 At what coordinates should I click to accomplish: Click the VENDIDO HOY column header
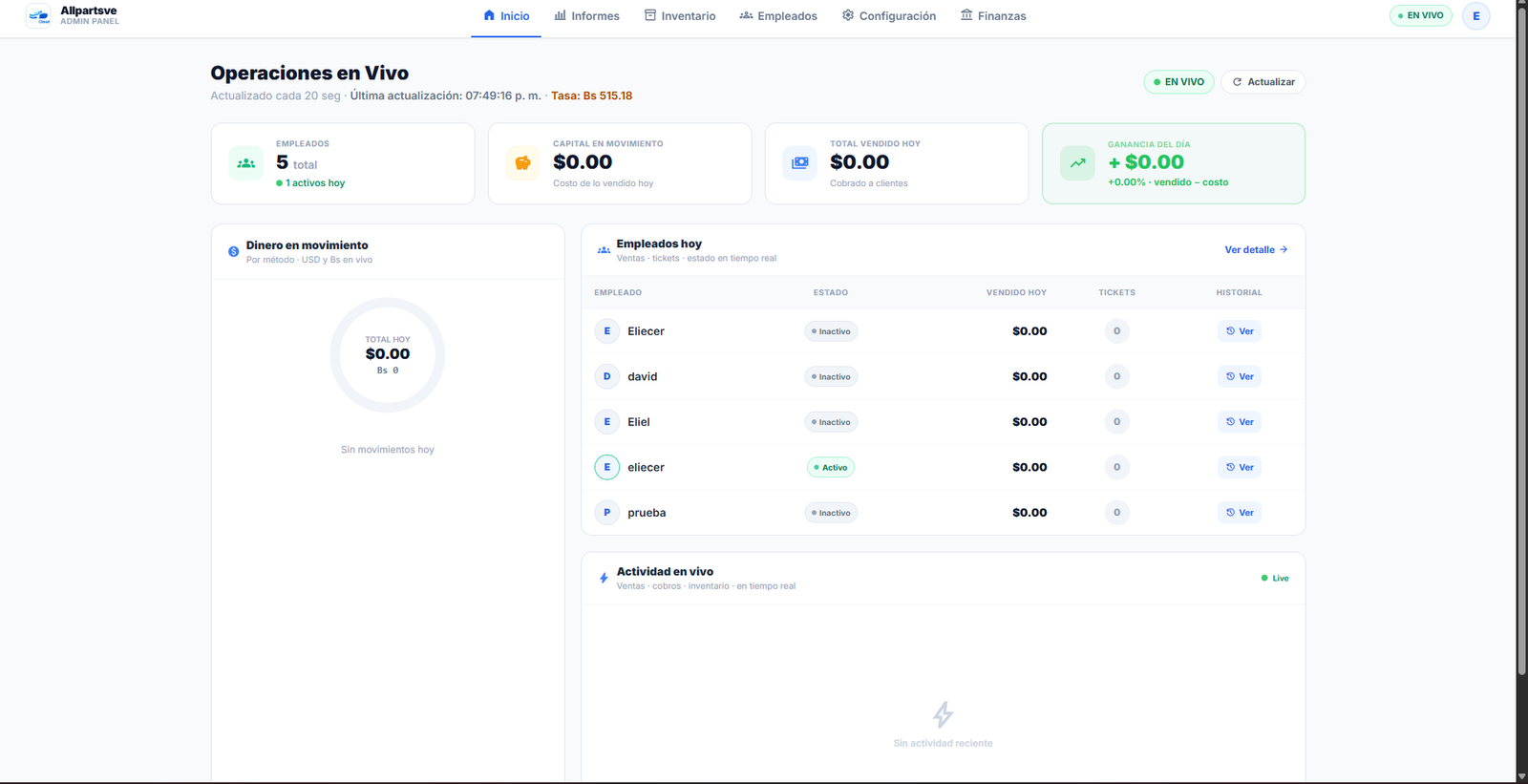[1016, 292]
